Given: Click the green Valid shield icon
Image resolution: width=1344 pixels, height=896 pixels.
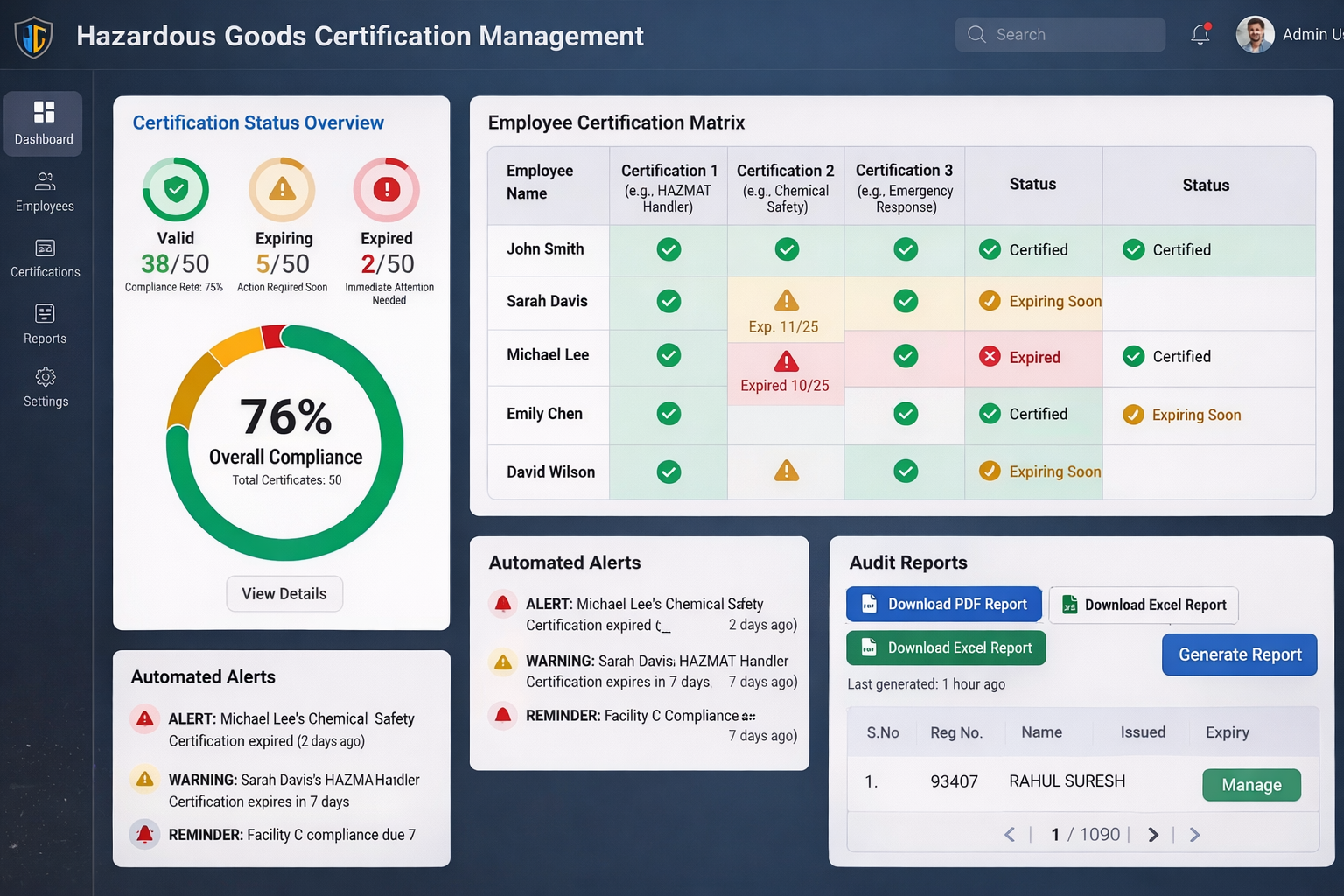Looking at the screenshot, I should tap(176, 189).
